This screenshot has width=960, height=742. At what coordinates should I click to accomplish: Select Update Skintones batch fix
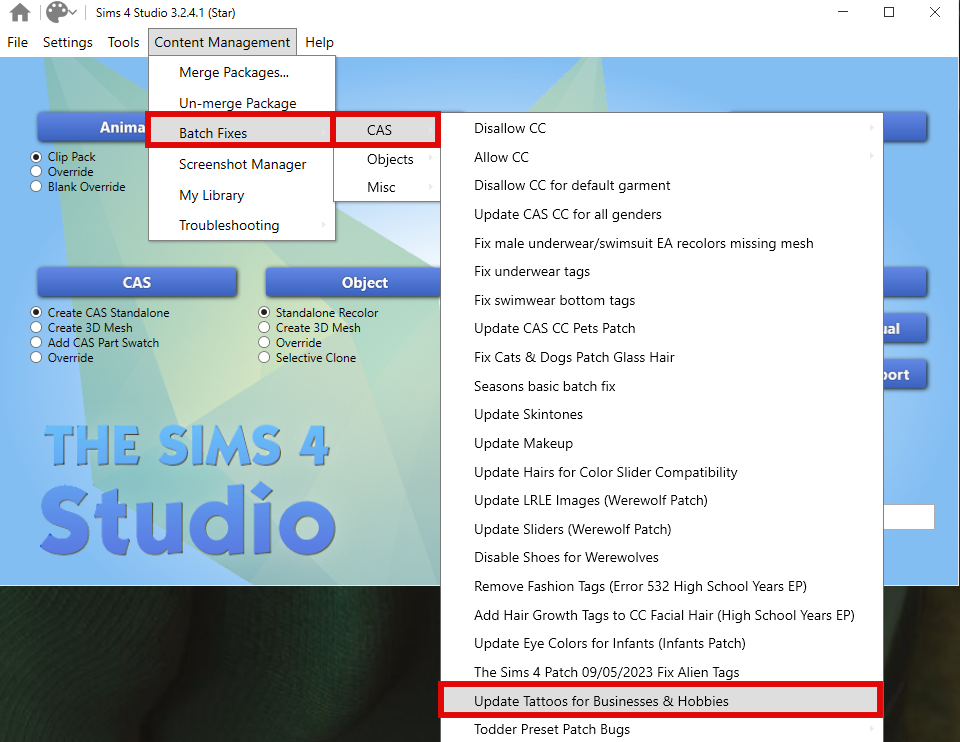[662, 414]
